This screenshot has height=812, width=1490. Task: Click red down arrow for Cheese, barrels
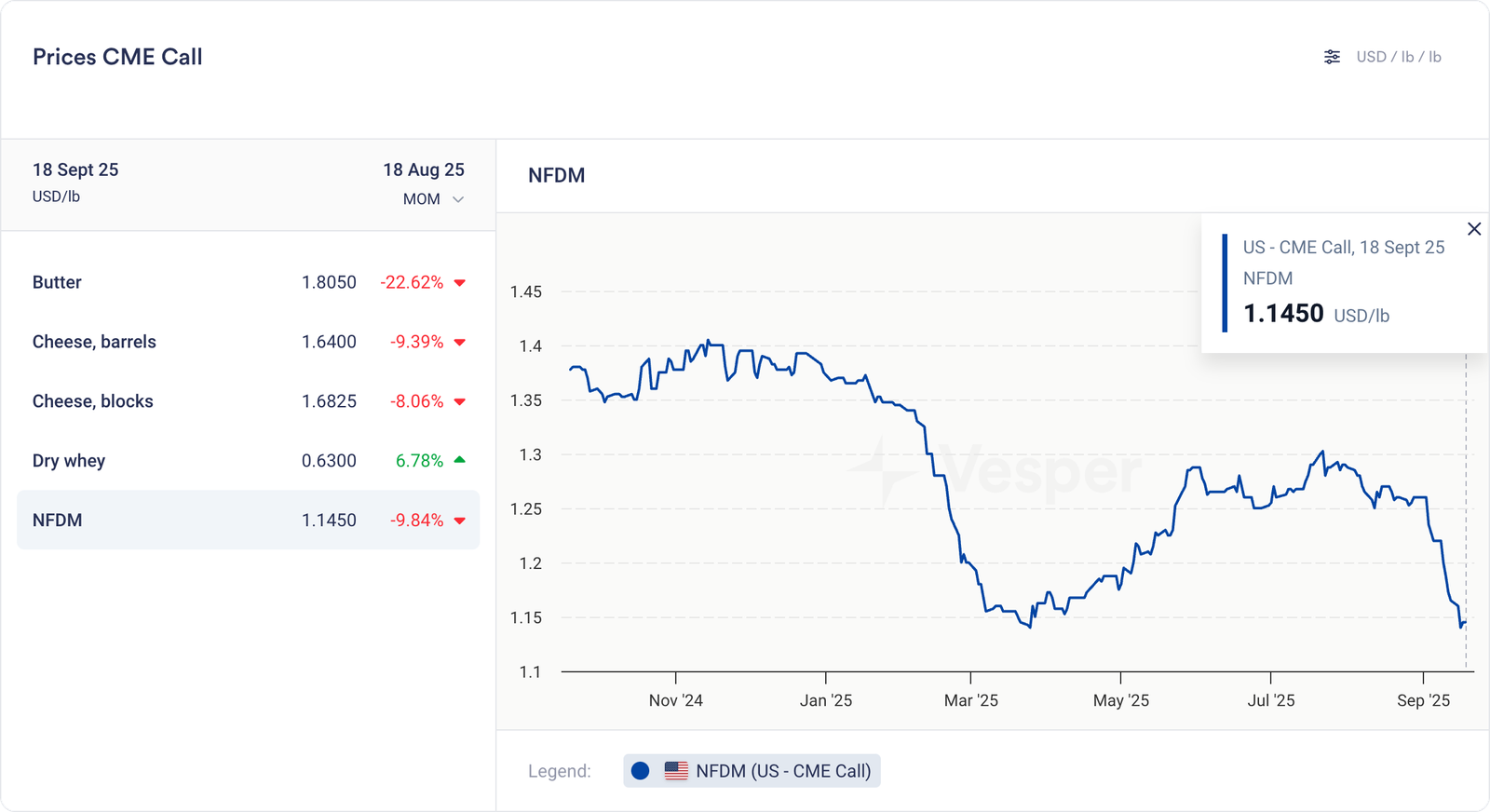coord(459,343)
